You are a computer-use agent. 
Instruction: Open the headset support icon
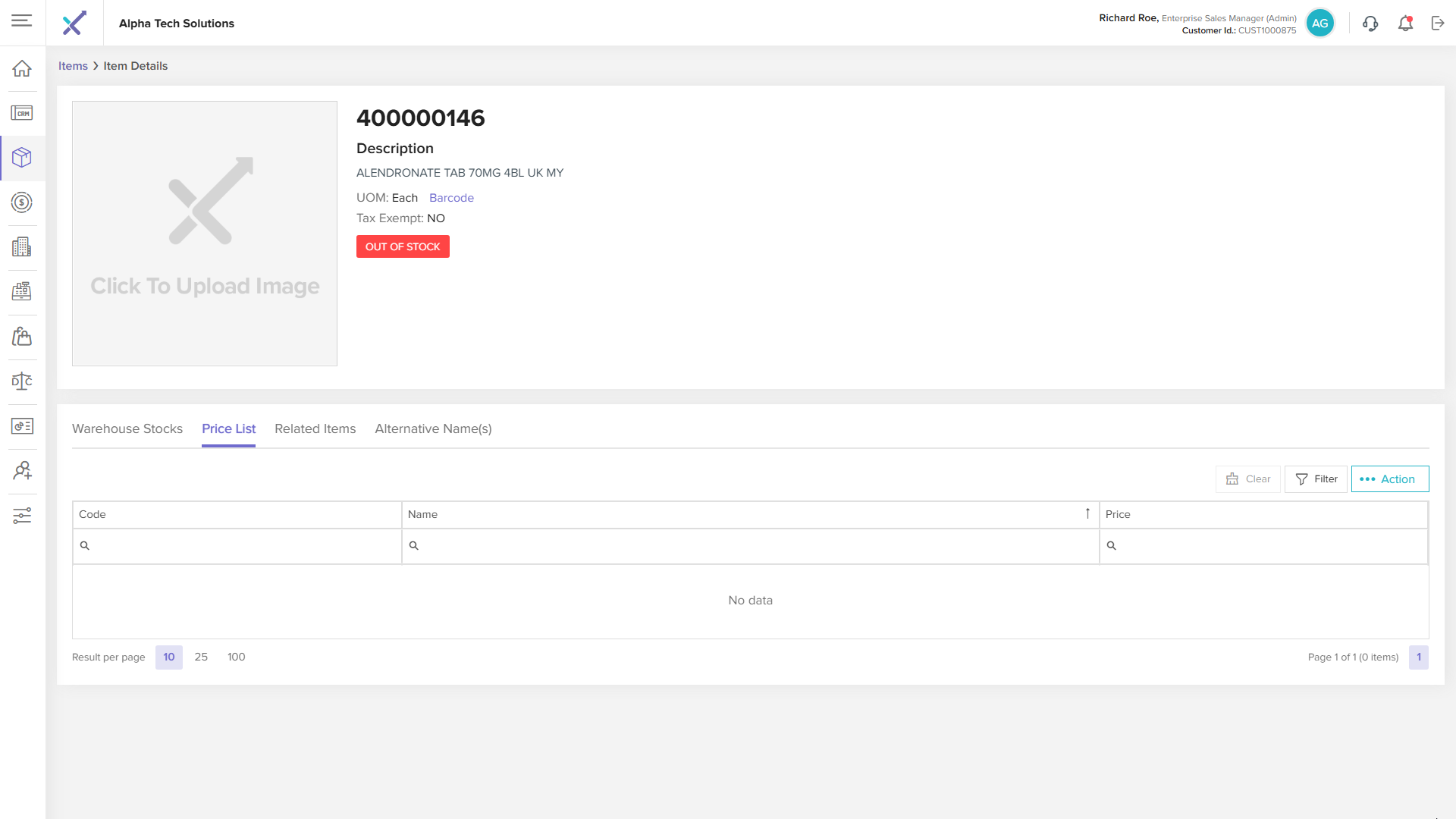pos(1370,24)
